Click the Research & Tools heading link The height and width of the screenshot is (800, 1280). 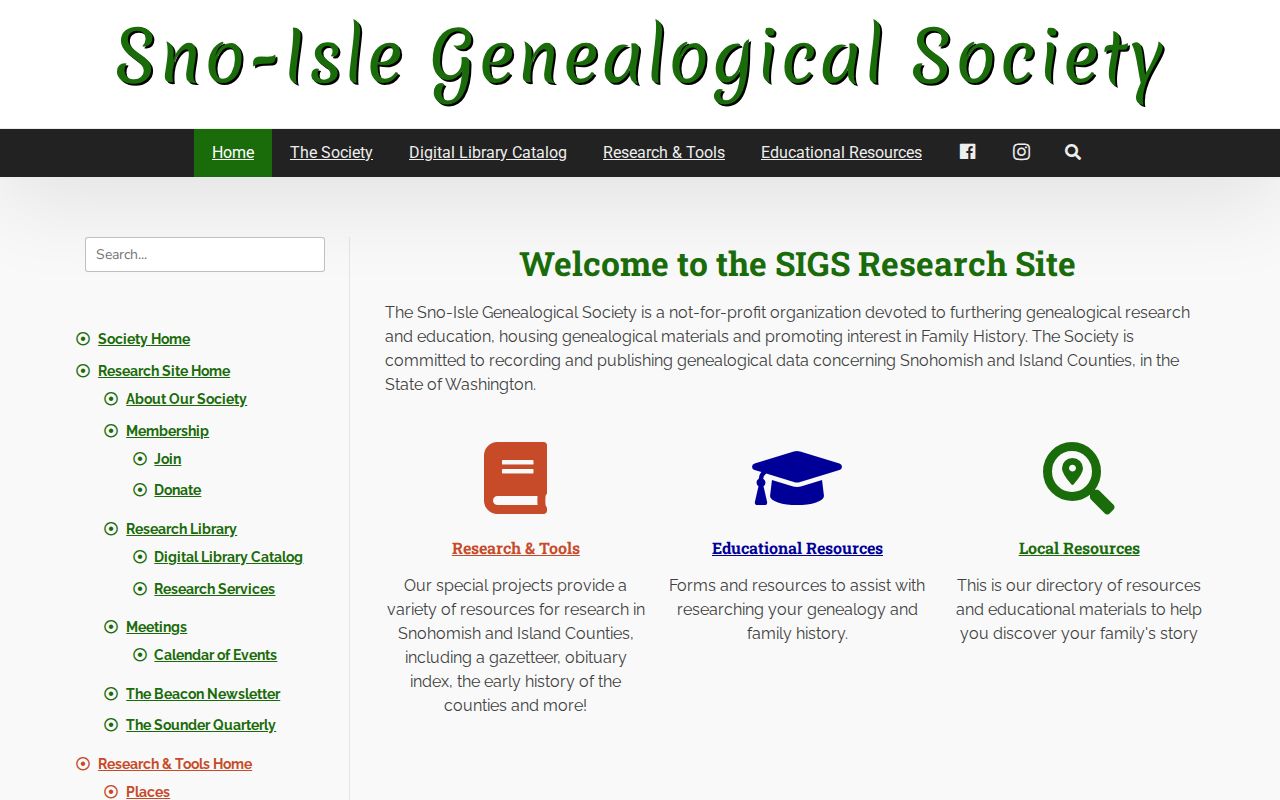[515, 548]
